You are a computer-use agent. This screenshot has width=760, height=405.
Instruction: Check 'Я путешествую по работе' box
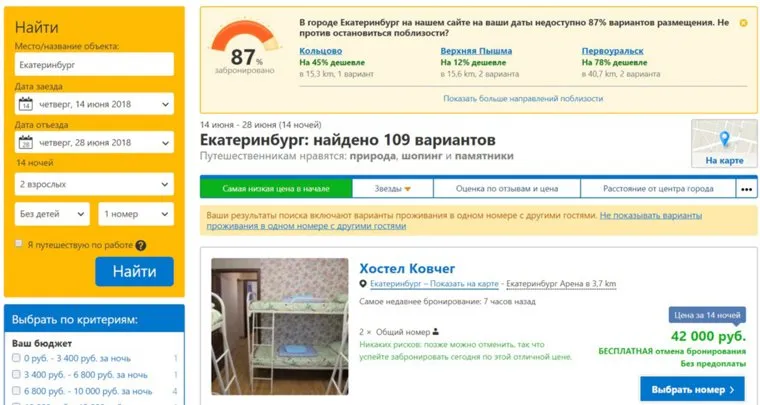(18, 244)
